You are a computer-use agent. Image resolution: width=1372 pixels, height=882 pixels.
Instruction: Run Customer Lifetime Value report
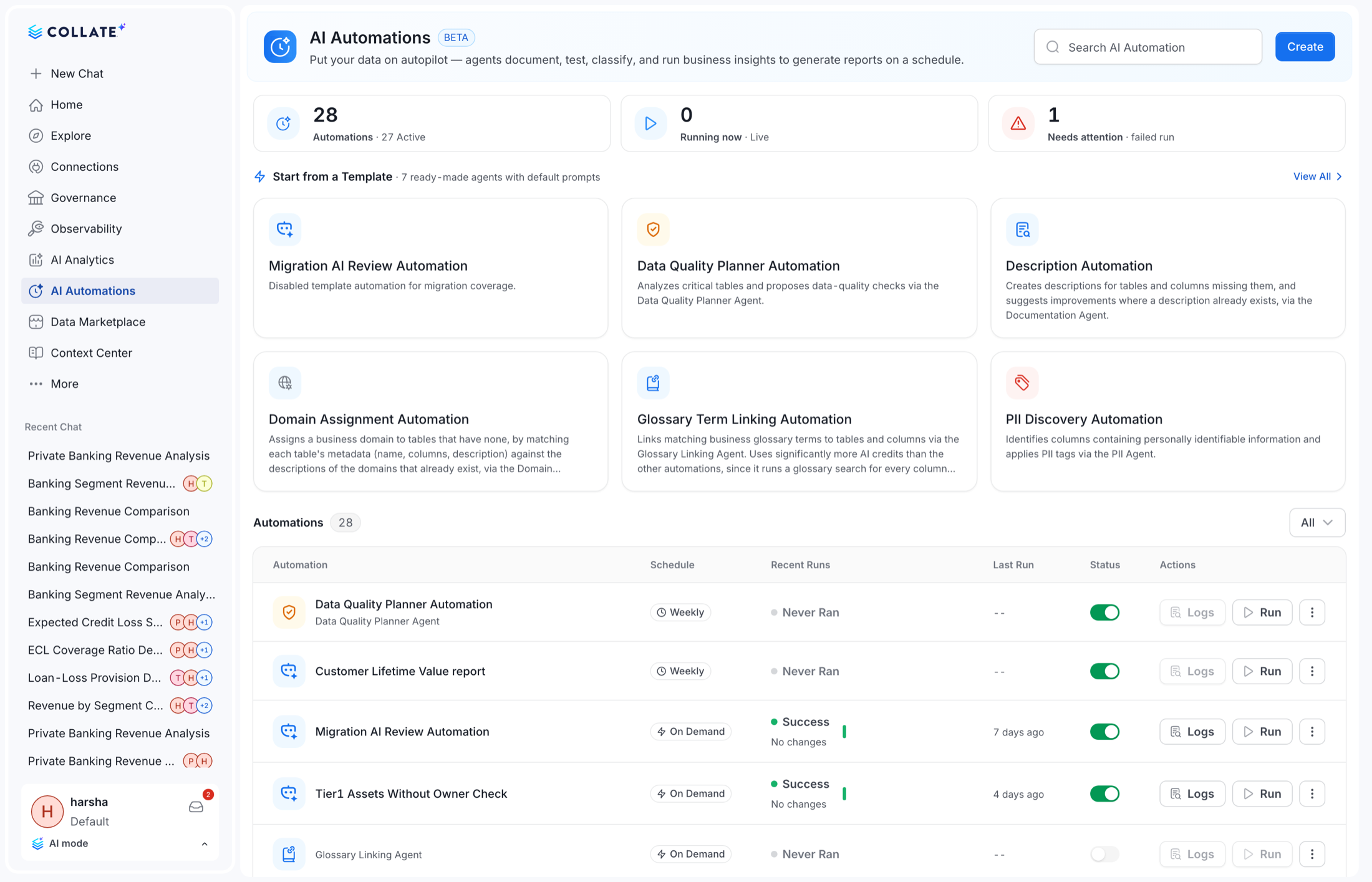(1262, 671)
